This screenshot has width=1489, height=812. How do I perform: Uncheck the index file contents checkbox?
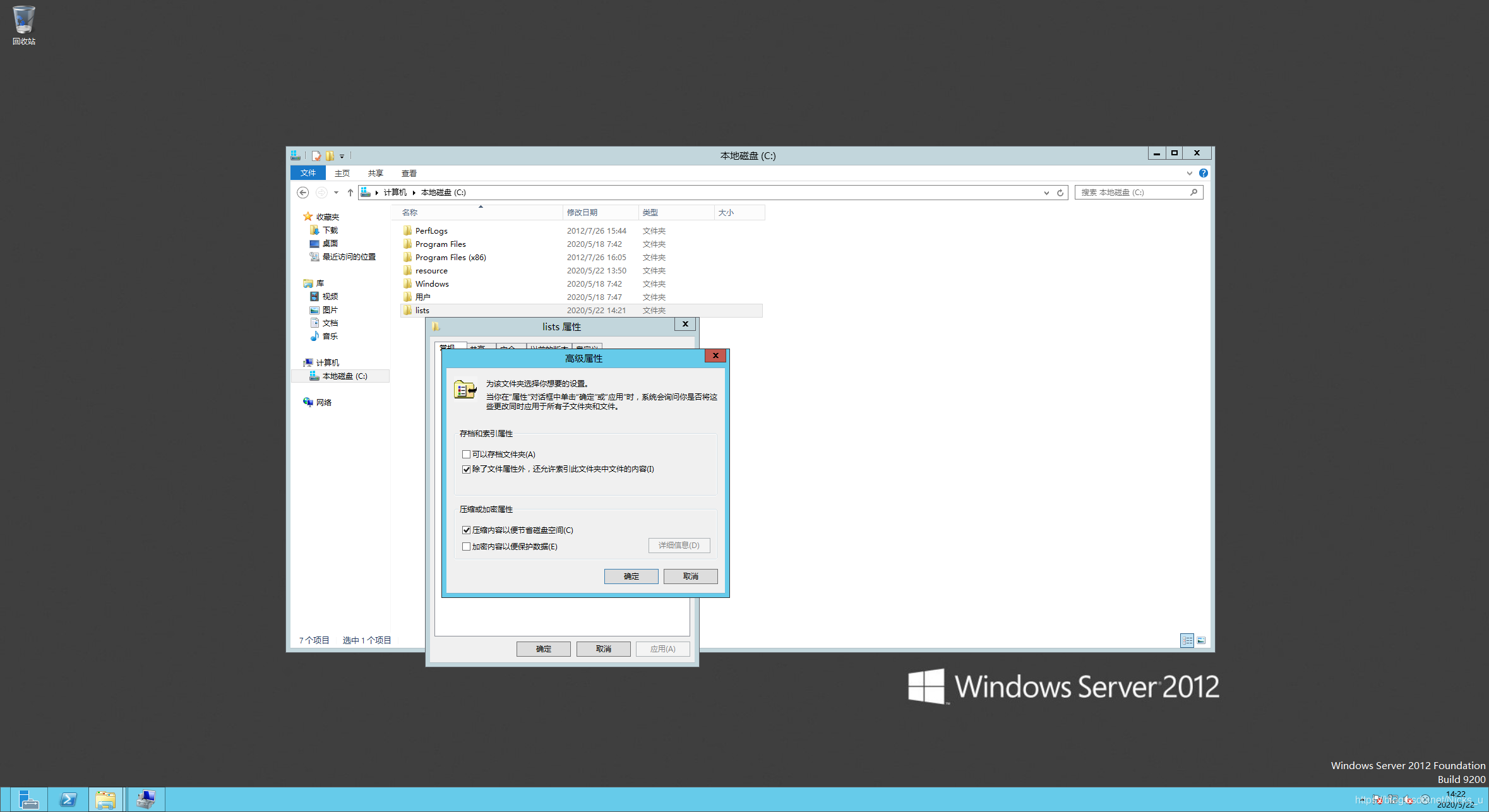[466, 469]
